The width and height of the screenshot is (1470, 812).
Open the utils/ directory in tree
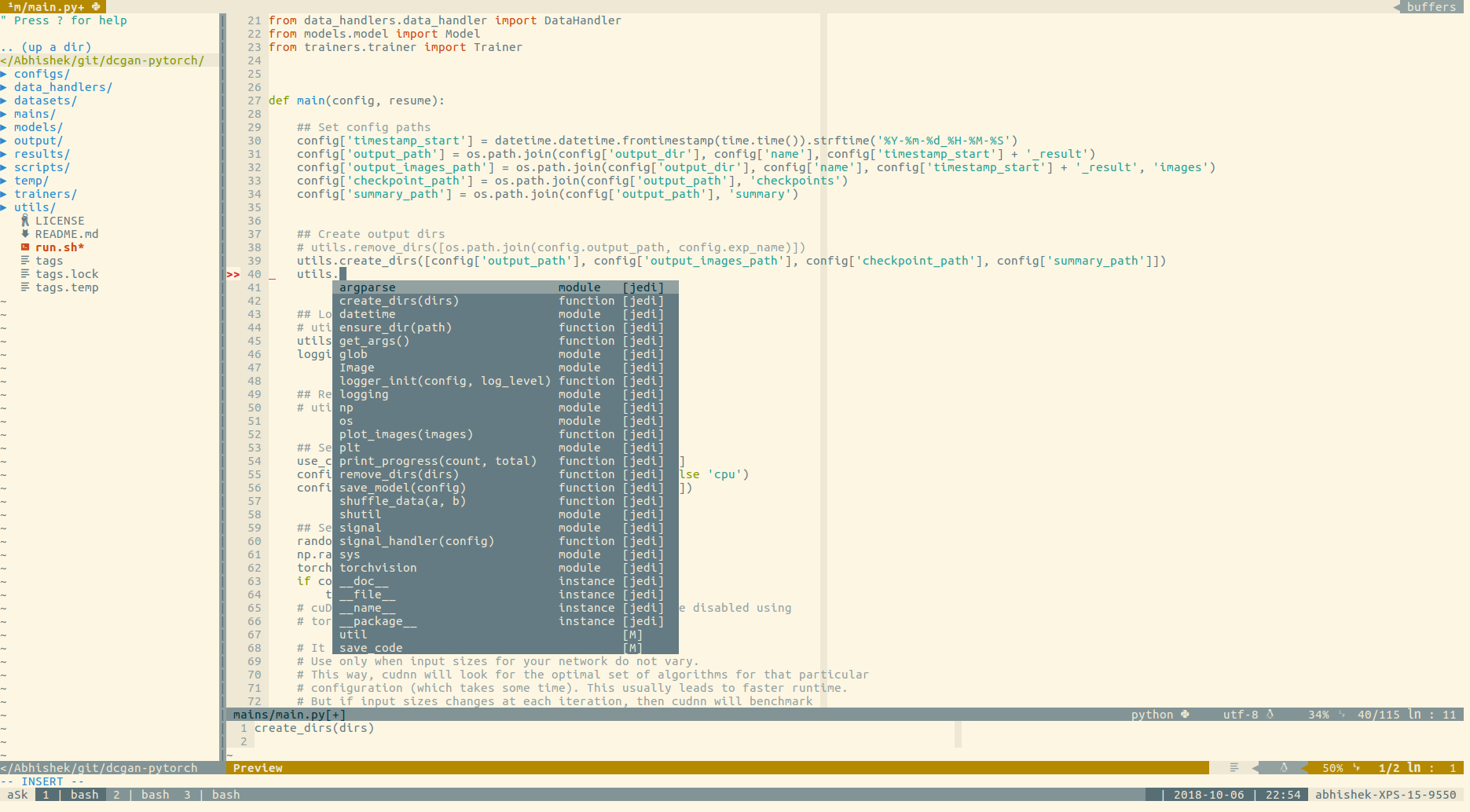click(x=35, y=207)
